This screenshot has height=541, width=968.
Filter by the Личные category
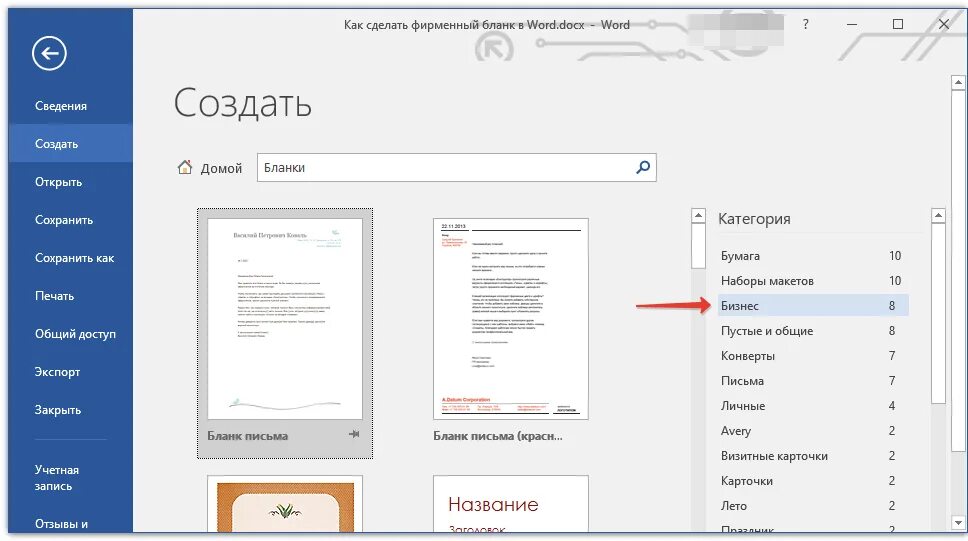coord(813,406)
